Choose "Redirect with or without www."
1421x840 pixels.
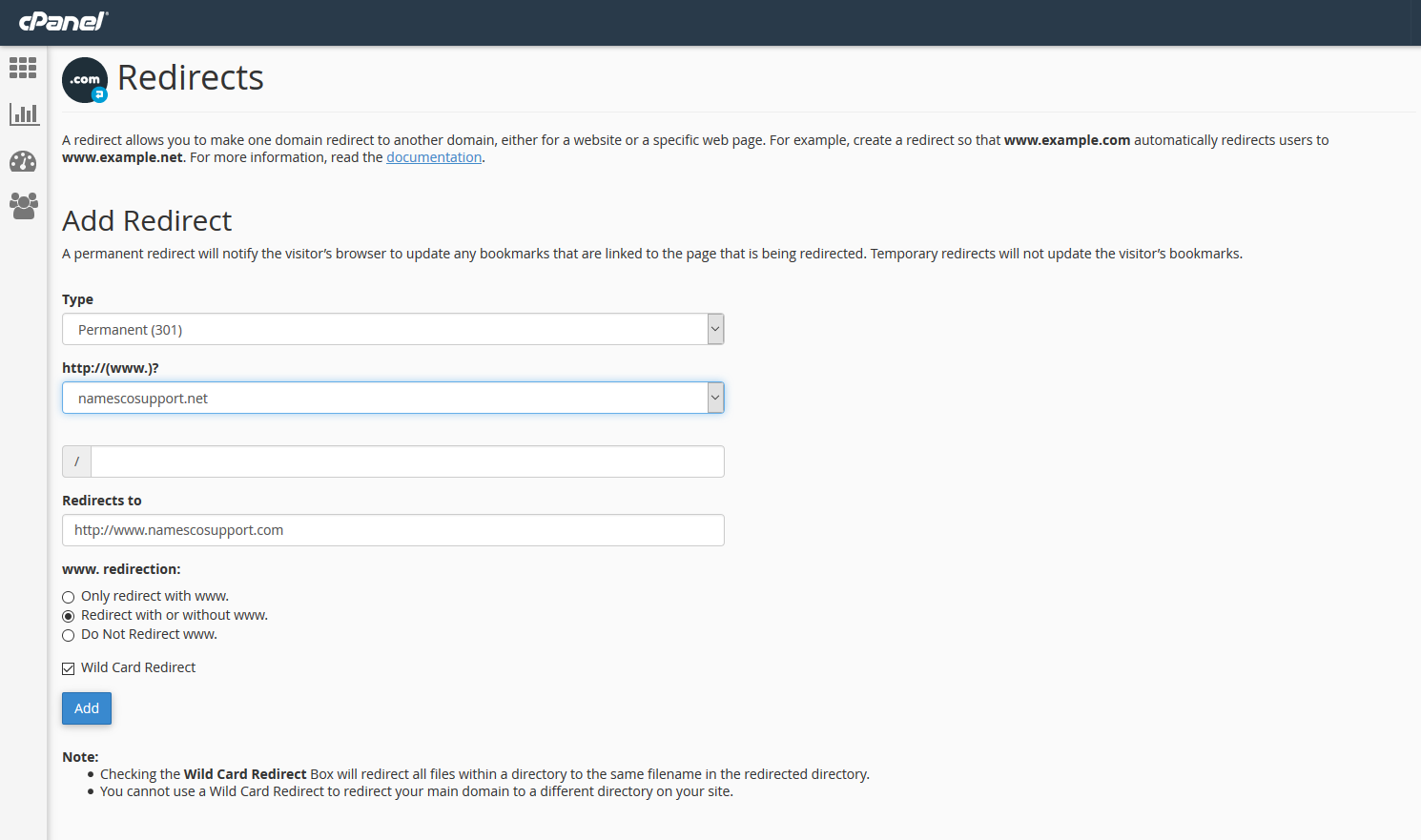coord(68,615)
